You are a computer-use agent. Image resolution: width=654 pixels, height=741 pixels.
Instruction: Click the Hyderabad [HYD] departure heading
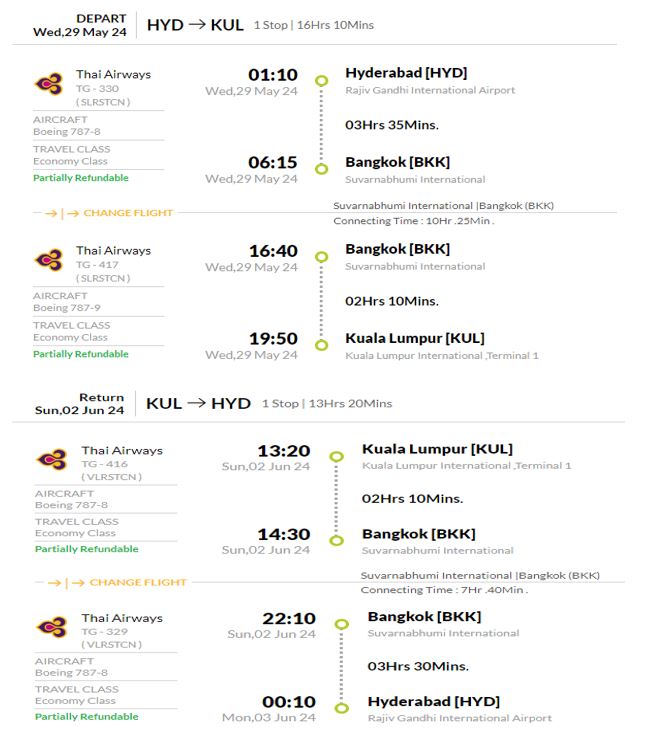406,73
